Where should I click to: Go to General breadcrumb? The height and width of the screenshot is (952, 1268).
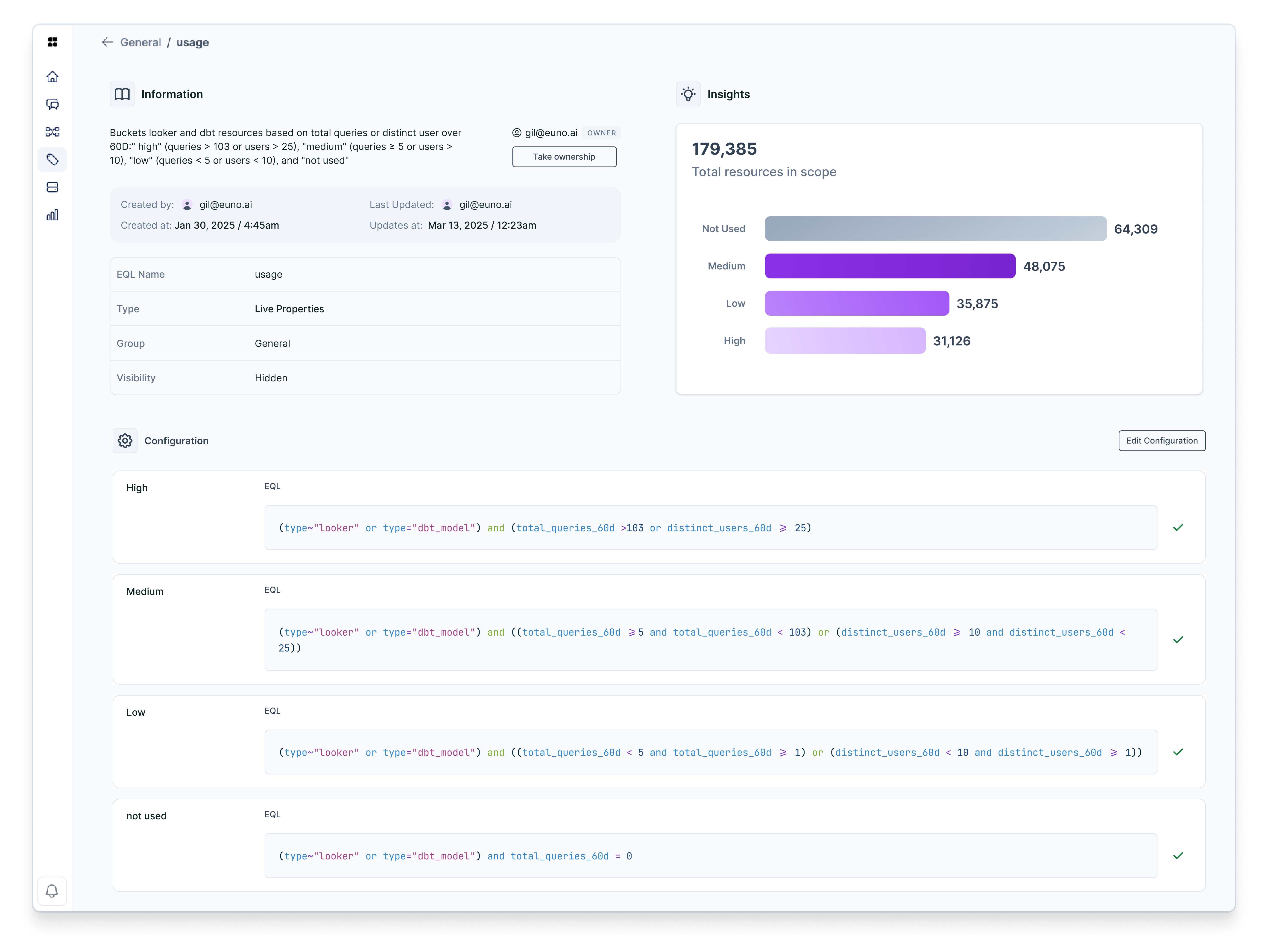(141, 42)
